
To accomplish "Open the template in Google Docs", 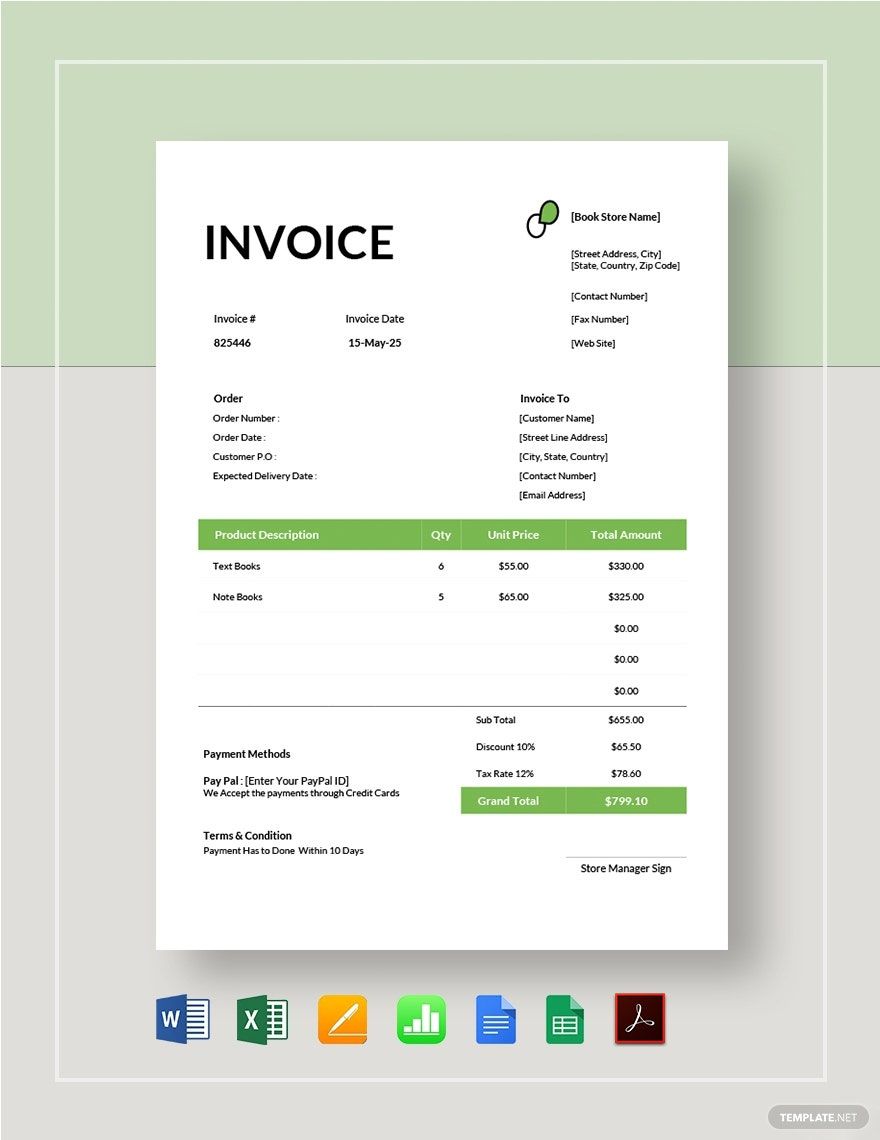I will pos(497,1018).
